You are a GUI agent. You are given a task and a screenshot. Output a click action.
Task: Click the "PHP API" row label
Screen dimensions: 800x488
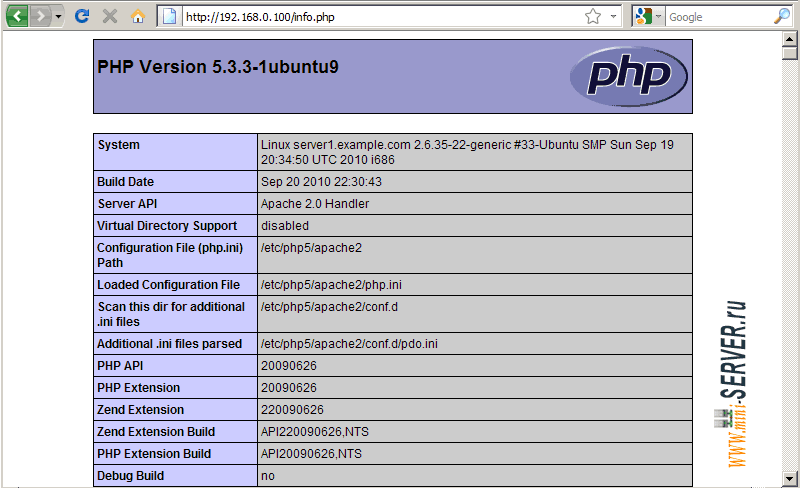pyautogui.click(x=120, y=366)
